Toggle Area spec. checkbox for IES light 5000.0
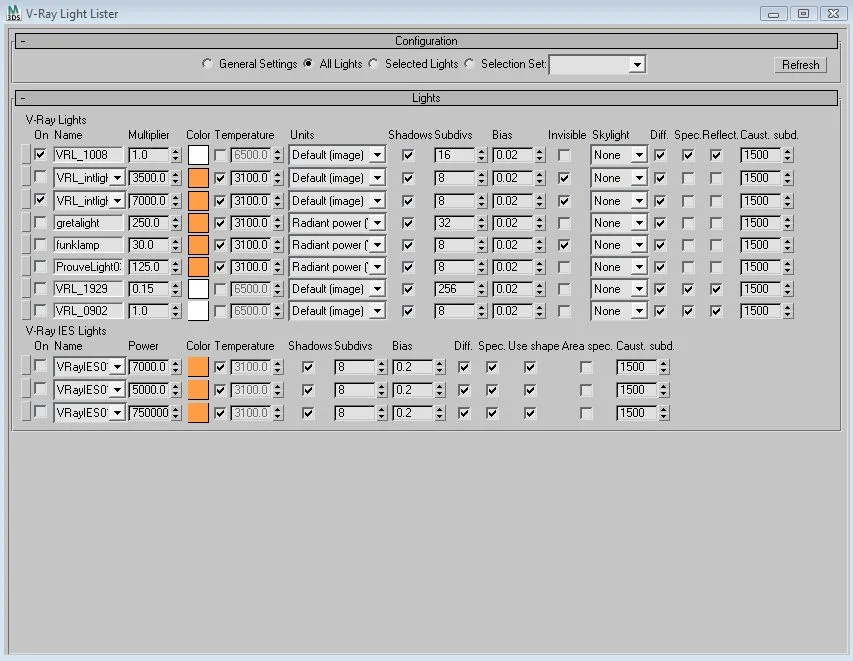853x661 pixels. [586, 390]
